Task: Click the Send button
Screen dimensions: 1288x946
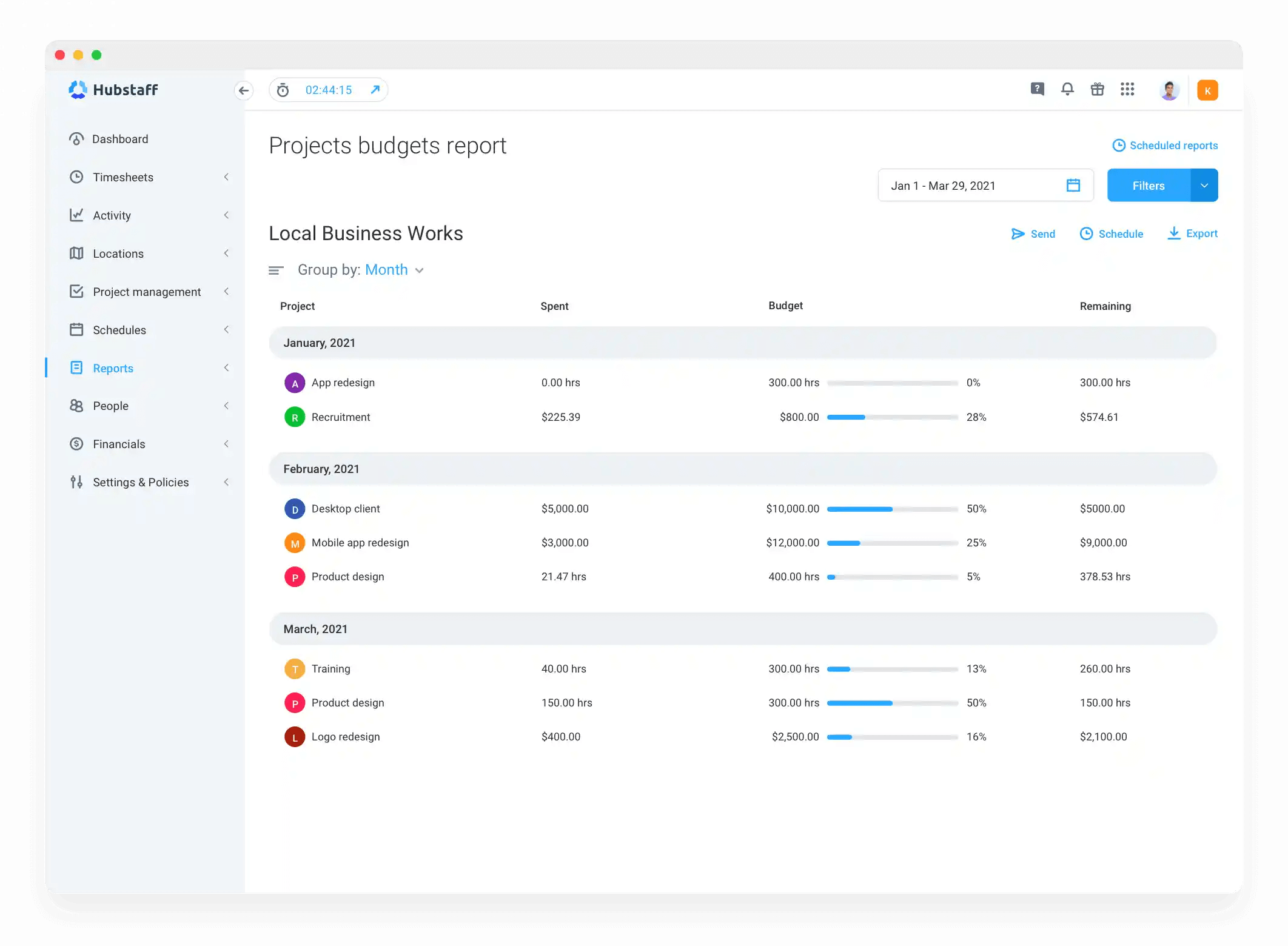Action: (1033, 233)
